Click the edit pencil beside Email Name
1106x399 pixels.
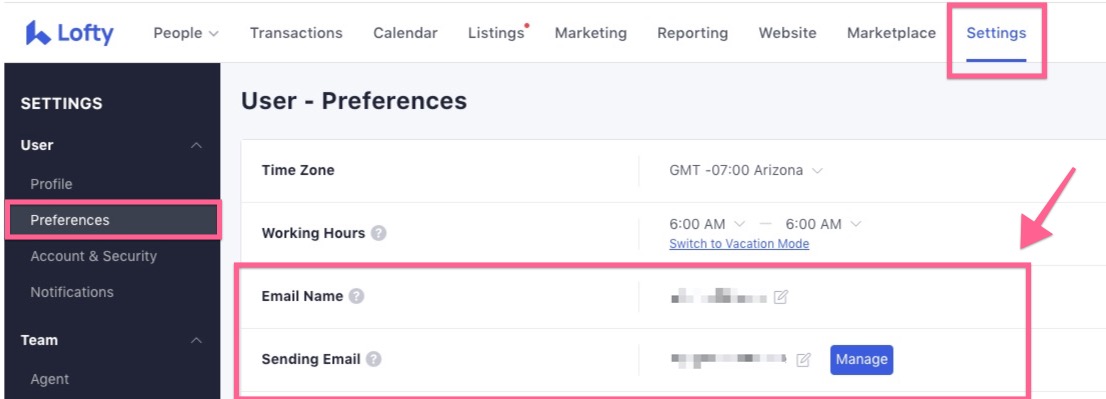[780, 297]
